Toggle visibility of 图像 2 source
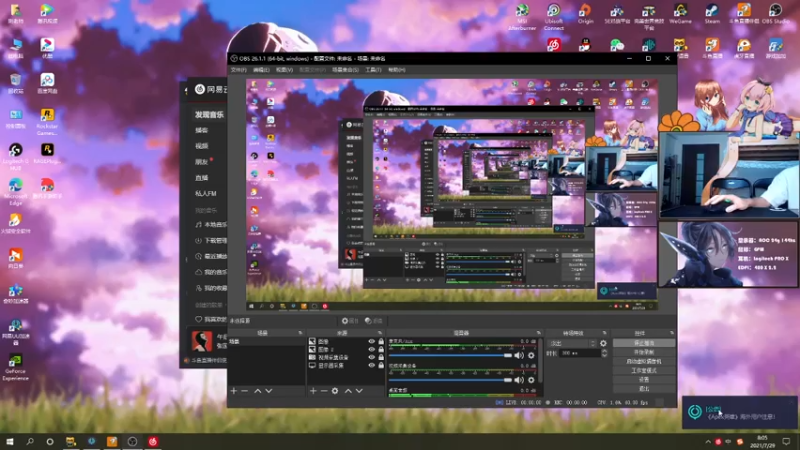Viewport: 800px width, 450px height. [x=371, y=349]
